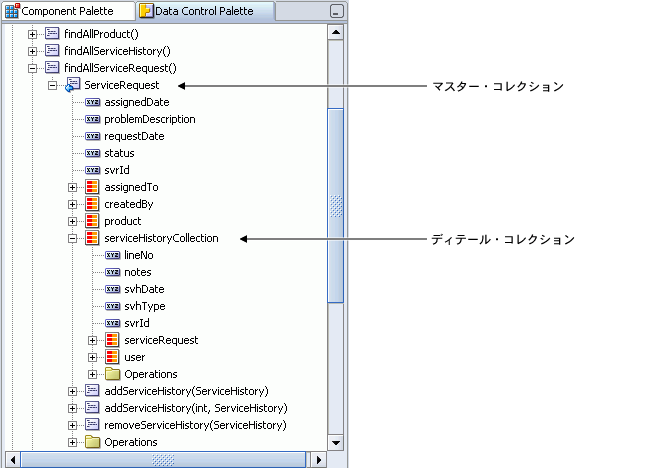Click the vertical scrollbar down arrow
The width and height of the screenshot is (648, 468).
(336, 443)
